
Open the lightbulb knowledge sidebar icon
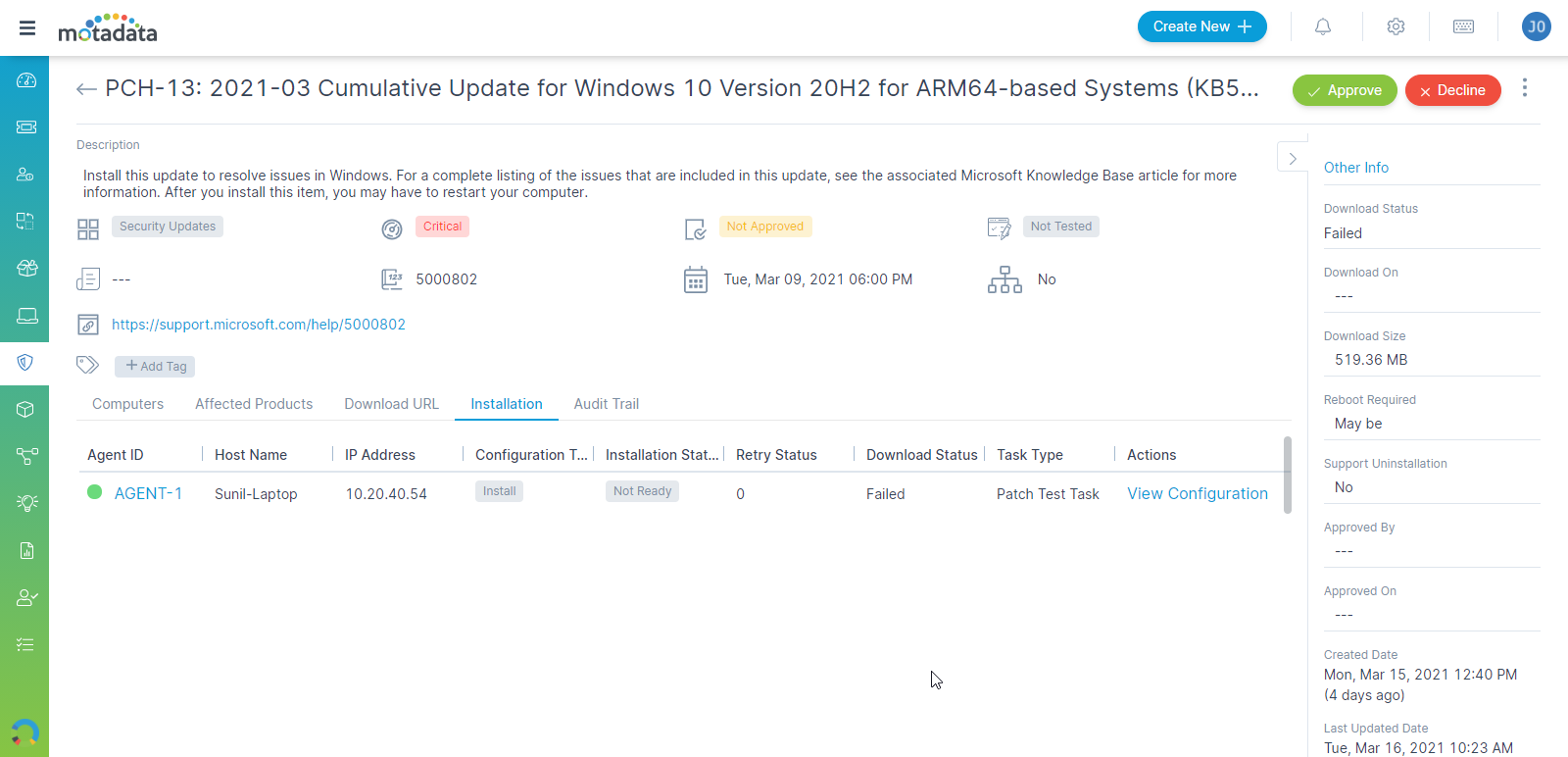pos(26,503)
